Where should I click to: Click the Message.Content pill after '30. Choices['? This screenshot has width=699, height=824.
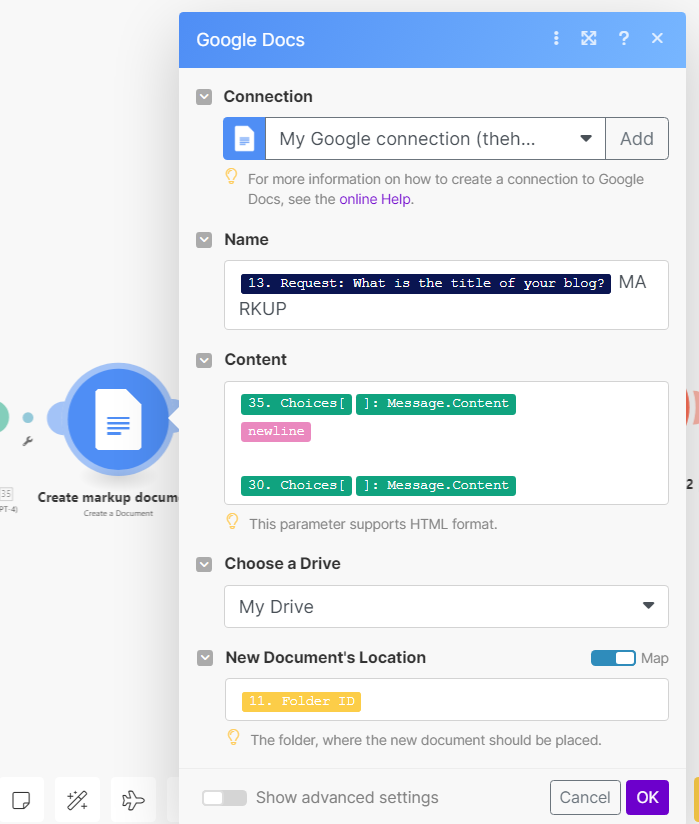(436, 486)
